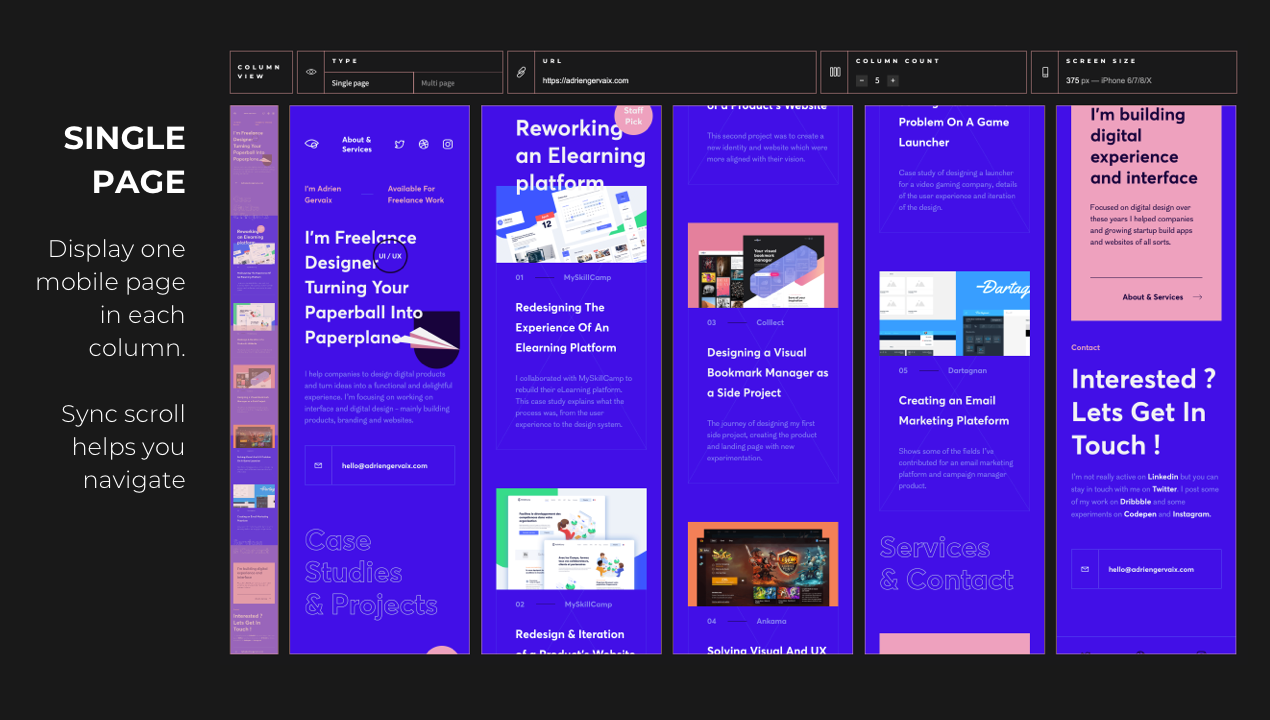Click the eye logo in first column
1270x720 pixels.
point(312,144)
